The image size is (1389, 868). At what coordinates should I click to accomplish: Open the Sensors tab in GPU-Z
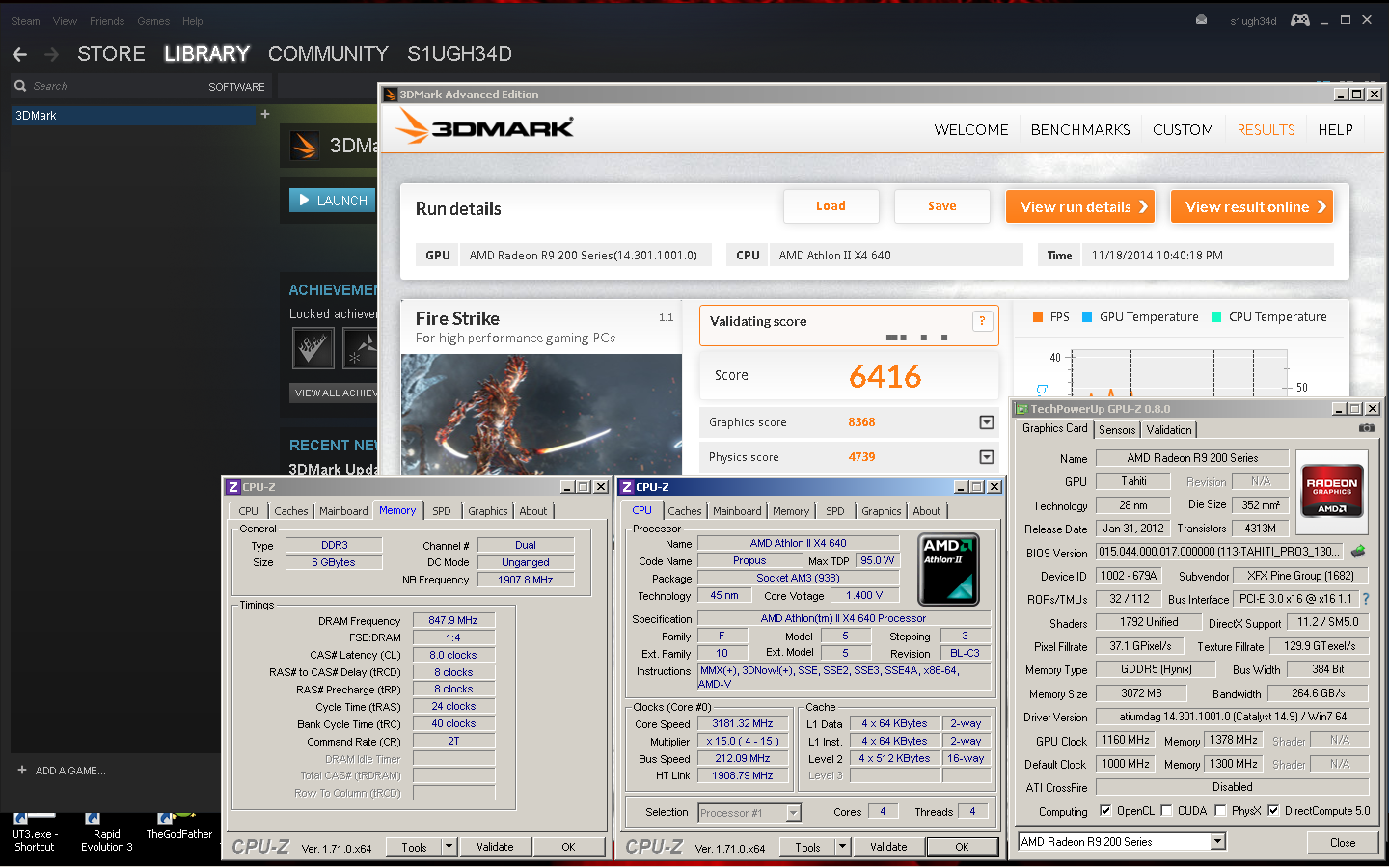coord(1117,430)
